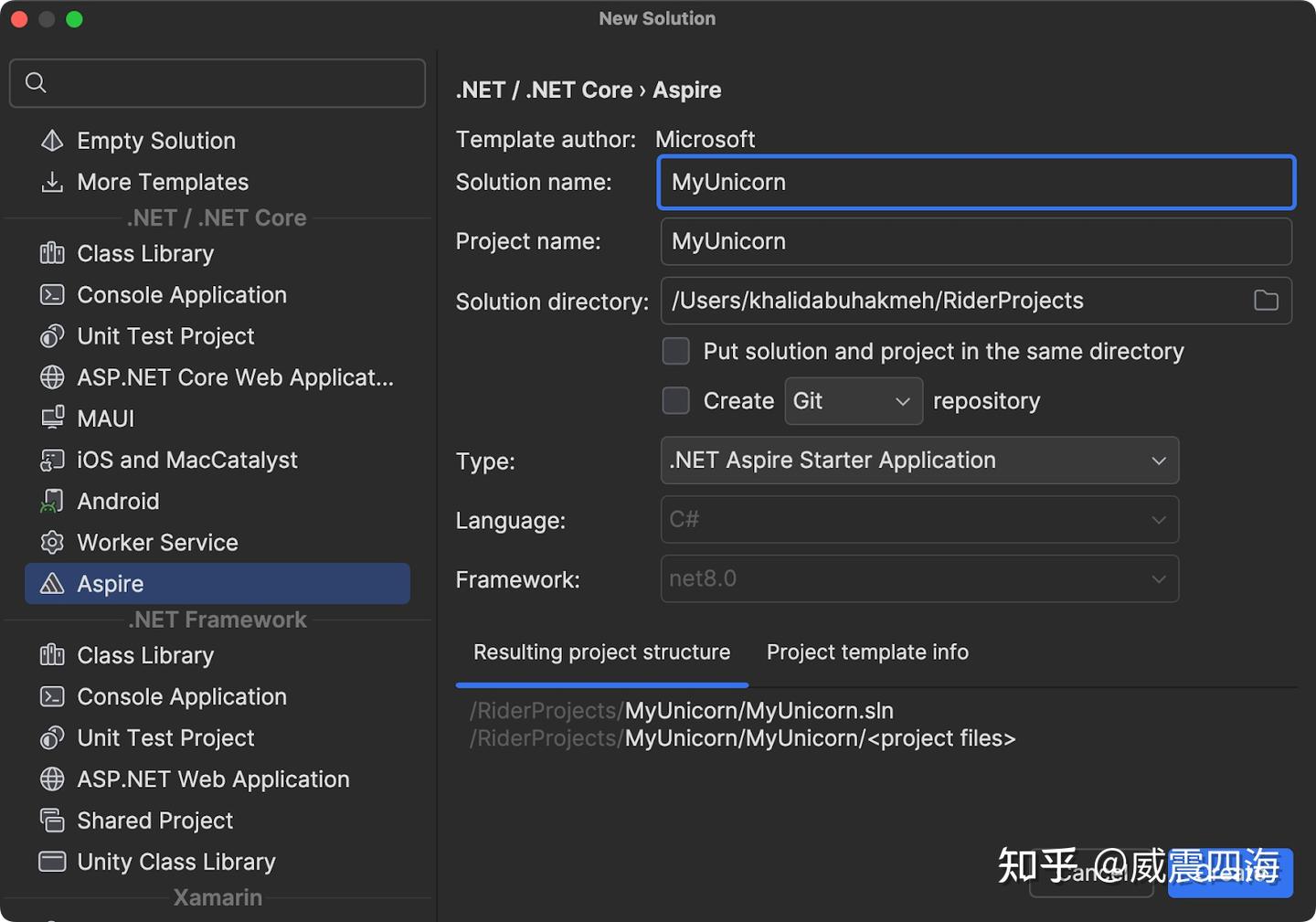Switch to the Project template info tab

pos(866,652)
